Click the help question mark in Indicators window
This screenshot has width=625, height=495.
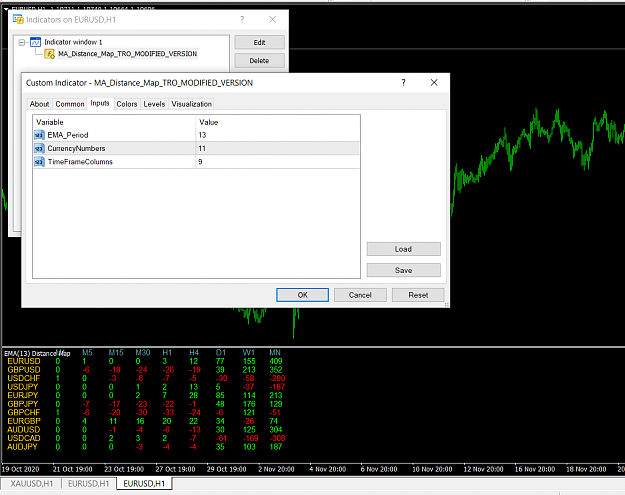coord(242,20)
